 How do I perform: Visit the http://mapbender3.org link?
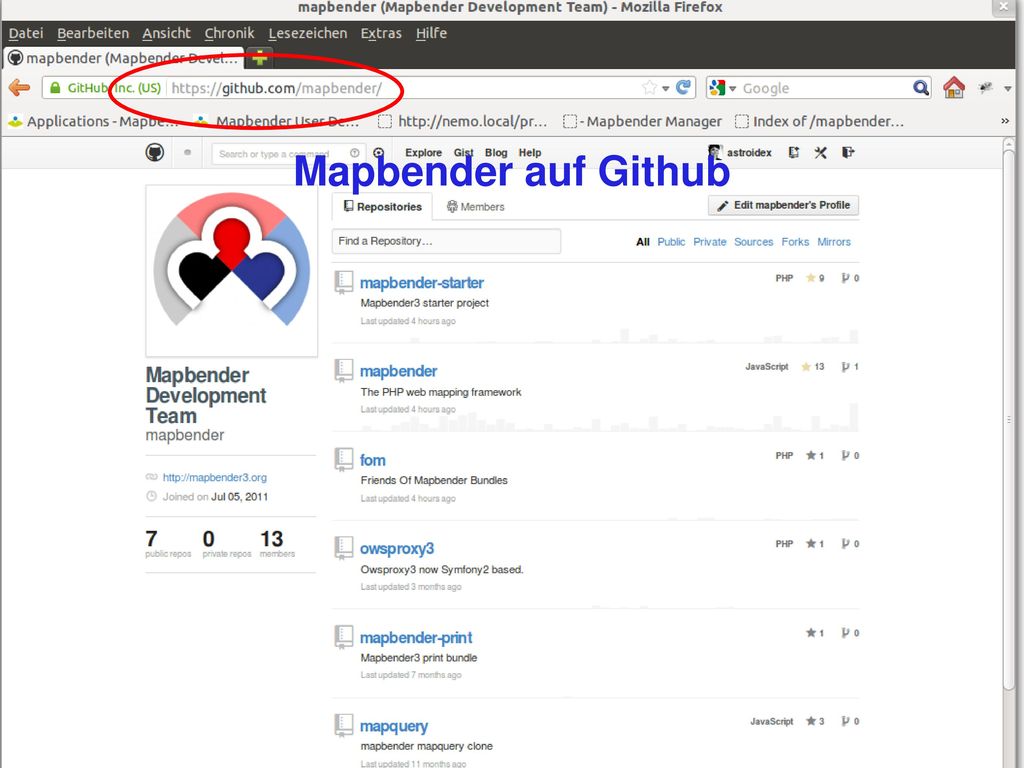[215, 477]
